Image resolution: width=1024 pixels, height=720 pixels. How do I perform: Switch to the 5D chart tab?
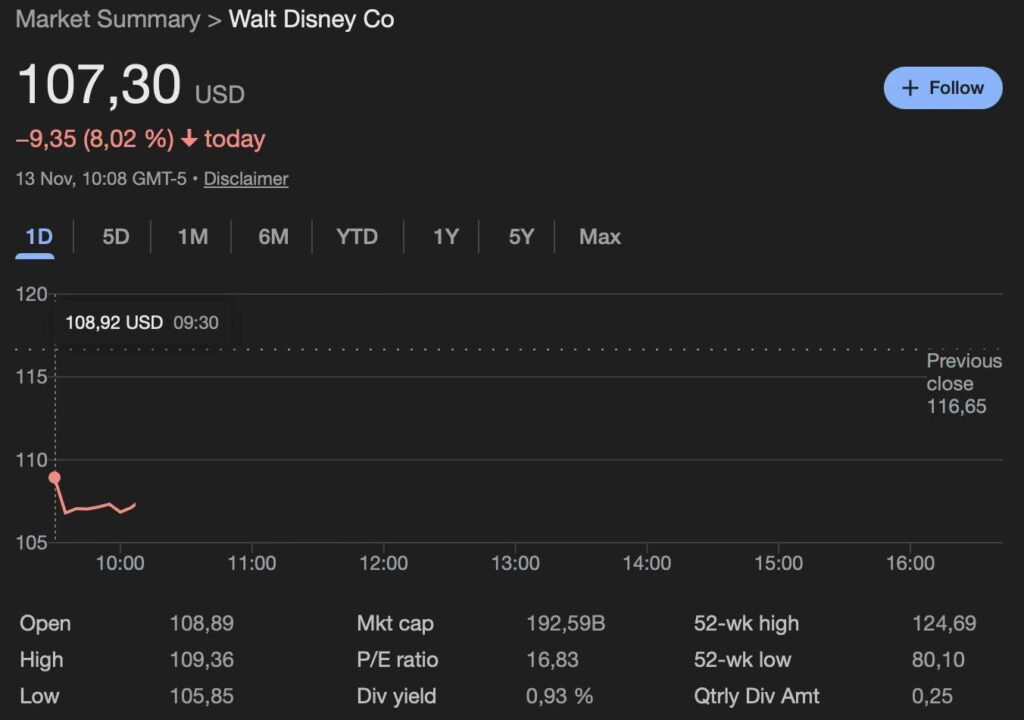point(116,237)
